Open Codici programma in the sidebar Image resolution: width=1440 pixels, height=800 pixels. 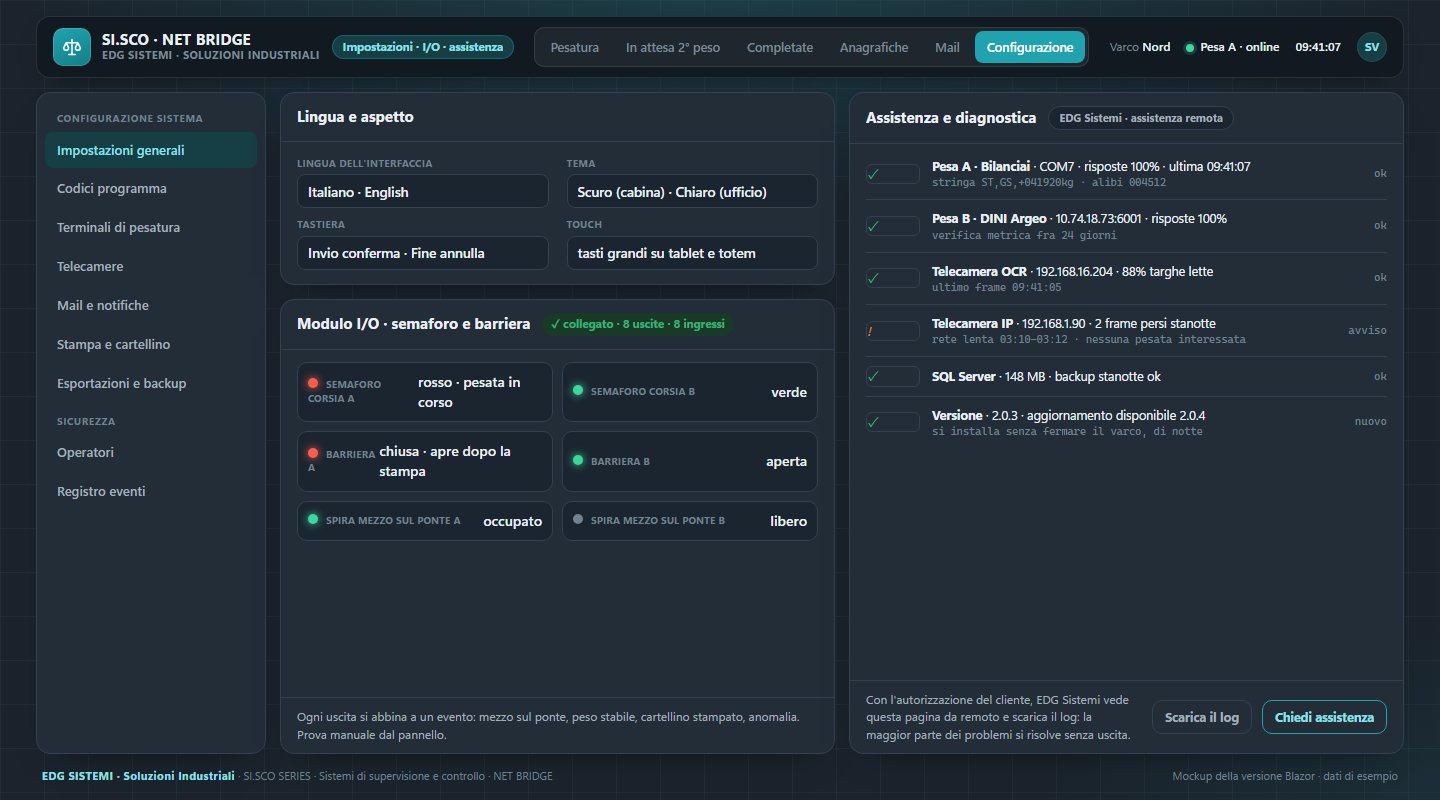coord(151,189)
